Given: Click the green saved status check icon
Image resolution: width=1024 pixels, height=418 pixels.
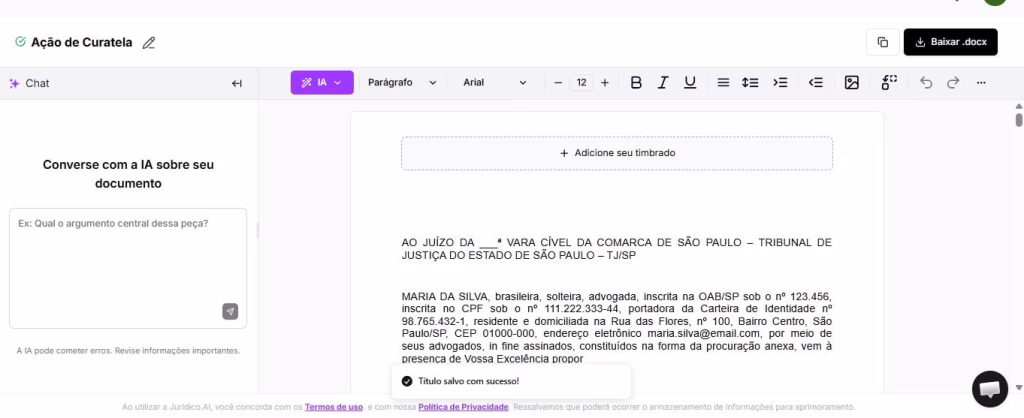Looking at the screenshot, I should 20,42.
